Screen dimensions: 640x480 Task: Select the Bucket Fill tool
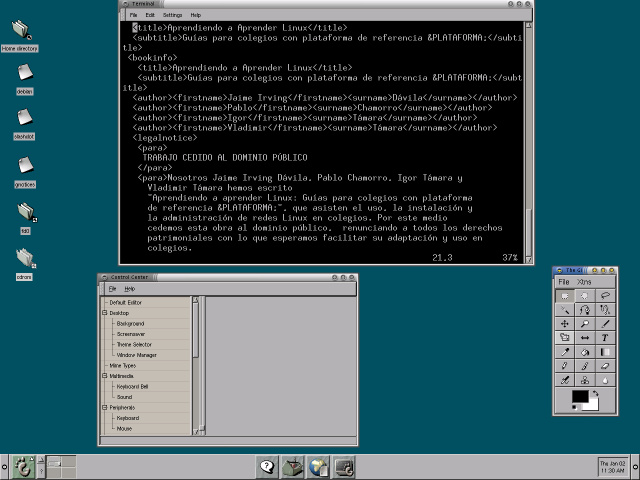586,353
